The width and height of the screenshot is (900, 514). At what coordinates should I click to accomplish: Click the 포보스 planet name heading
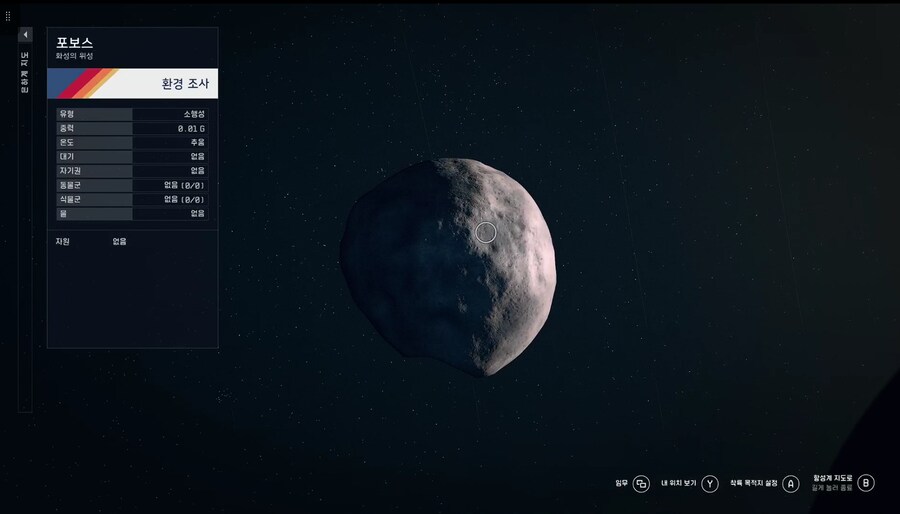[75, 42]
